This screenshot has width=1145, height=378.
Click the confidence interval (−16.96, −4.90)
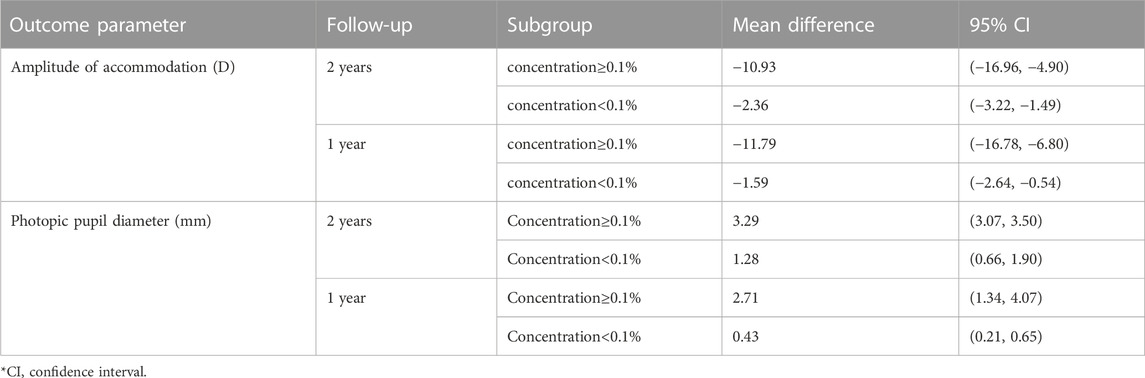point(1019,67)
